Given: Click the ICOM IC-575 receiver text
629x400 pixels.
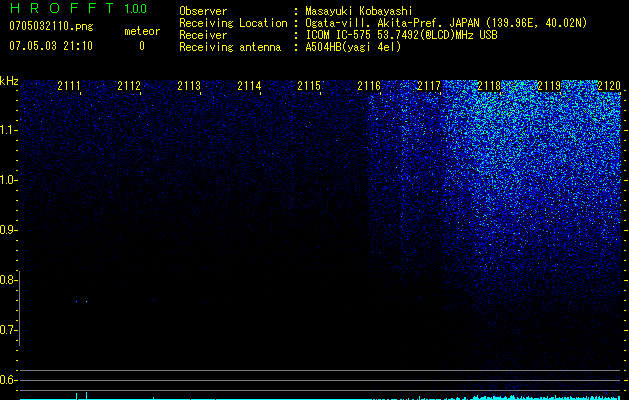Looking at the screenshot, I should coord(401,35).
